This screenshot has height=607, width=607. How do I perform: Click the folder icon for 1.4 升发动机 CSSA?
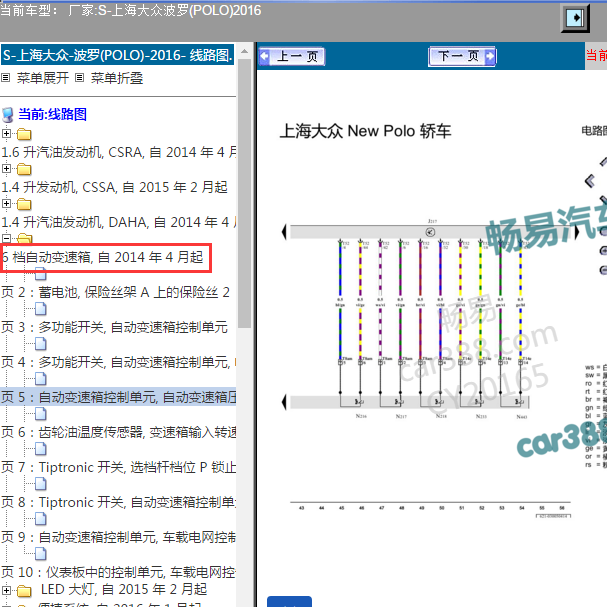point(24,169)
